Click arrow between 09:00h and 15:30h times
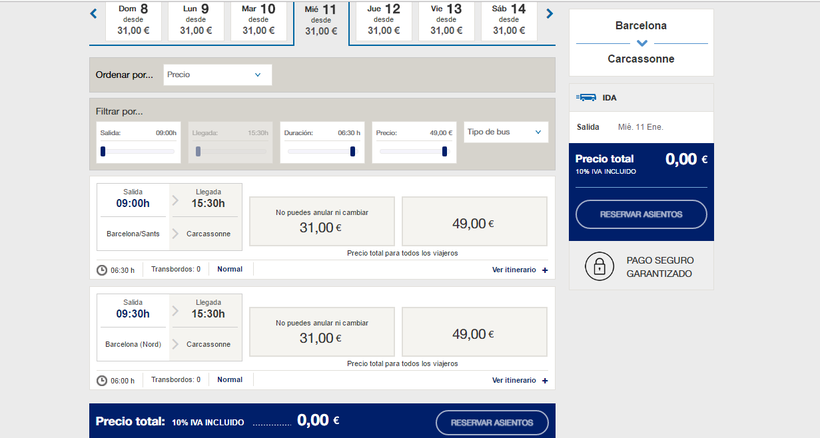The width and height of the screenshot is (820, 438). [x=175, y=201]
